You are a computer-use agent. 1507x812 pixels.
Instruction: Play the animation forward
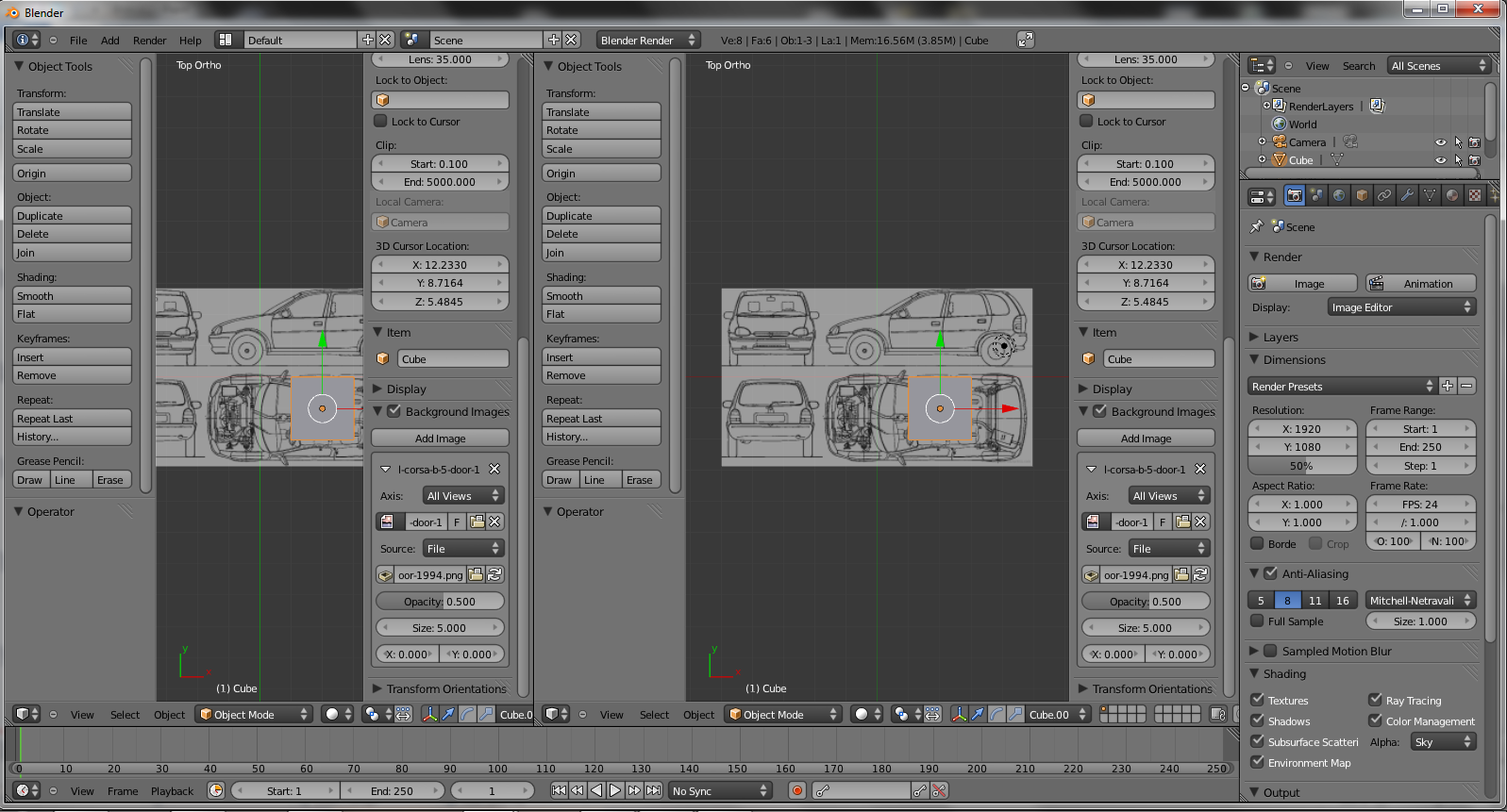[x=615, y=790]
